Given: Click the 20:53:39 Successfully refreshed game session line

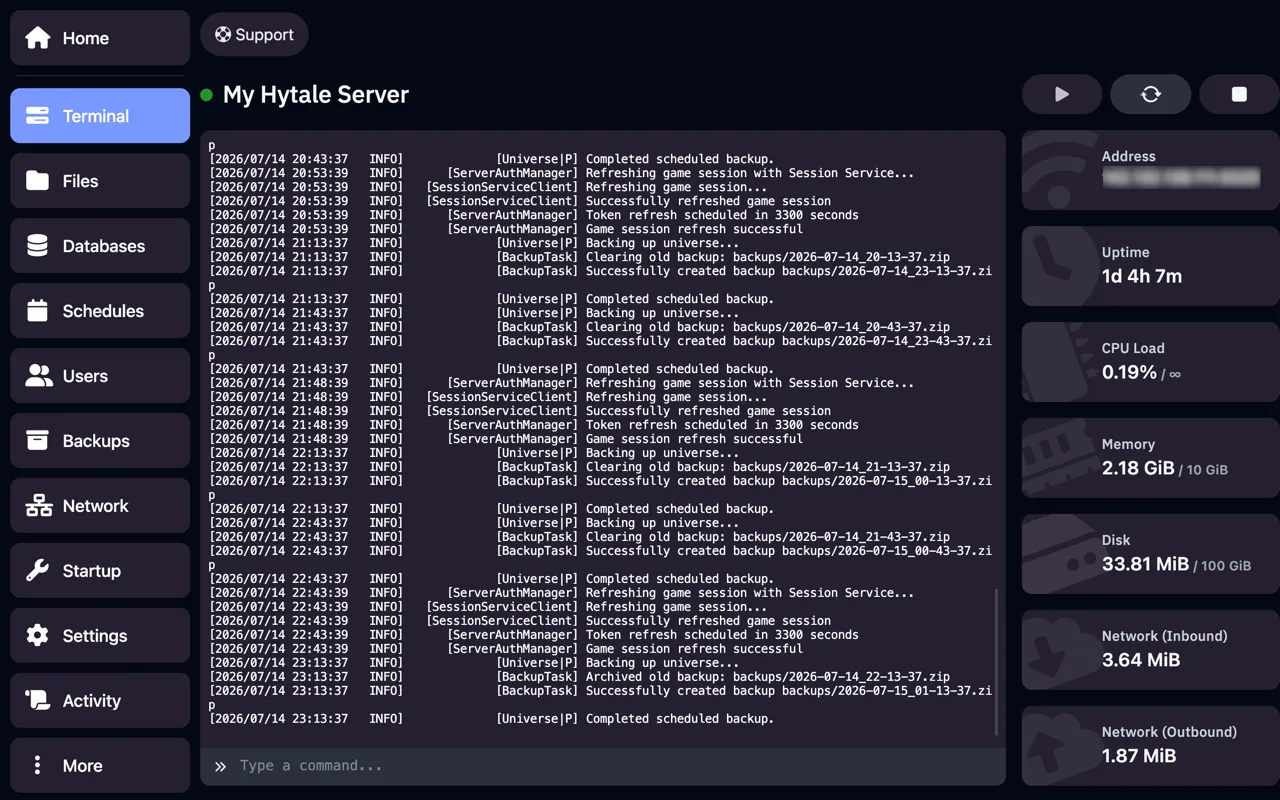Looking at the screenshot, I should click(520, 201).
